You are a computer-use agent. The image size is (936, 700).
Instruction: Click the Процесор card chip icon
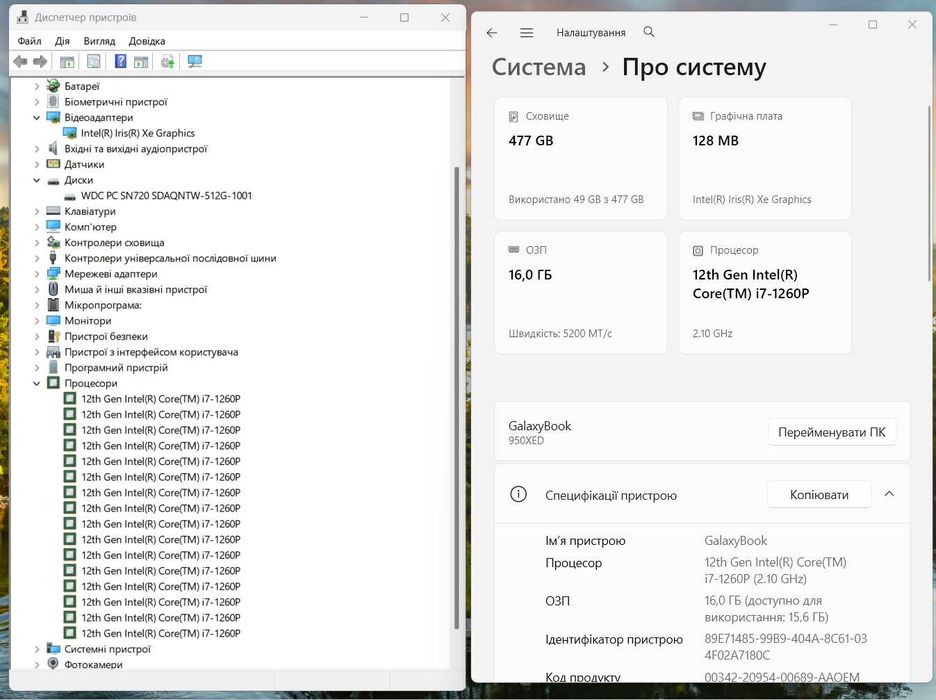pyautogui.click(x=698, y=251)
